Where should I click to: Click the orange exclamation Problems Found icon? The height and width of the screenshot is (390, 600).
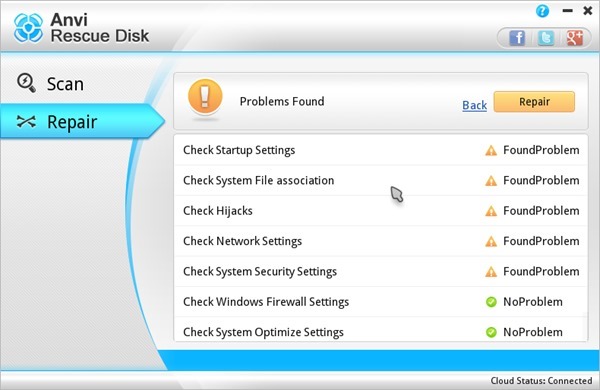(205, 97)
